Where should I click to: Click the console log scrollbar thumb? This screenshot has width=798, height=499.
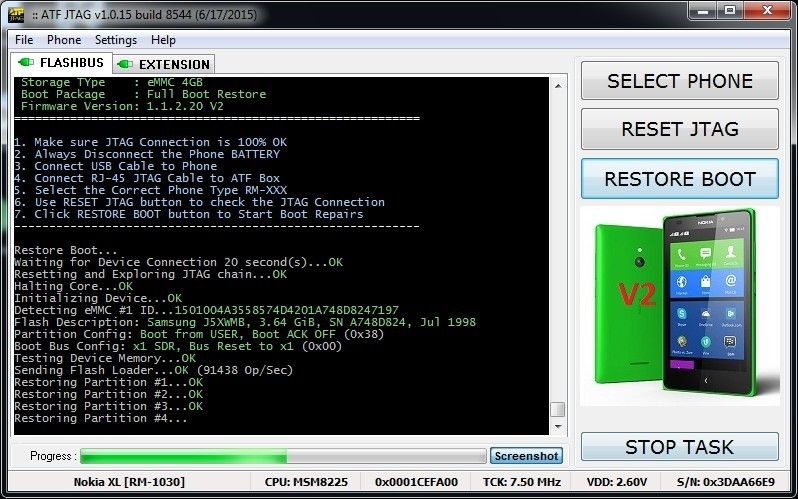557,409
